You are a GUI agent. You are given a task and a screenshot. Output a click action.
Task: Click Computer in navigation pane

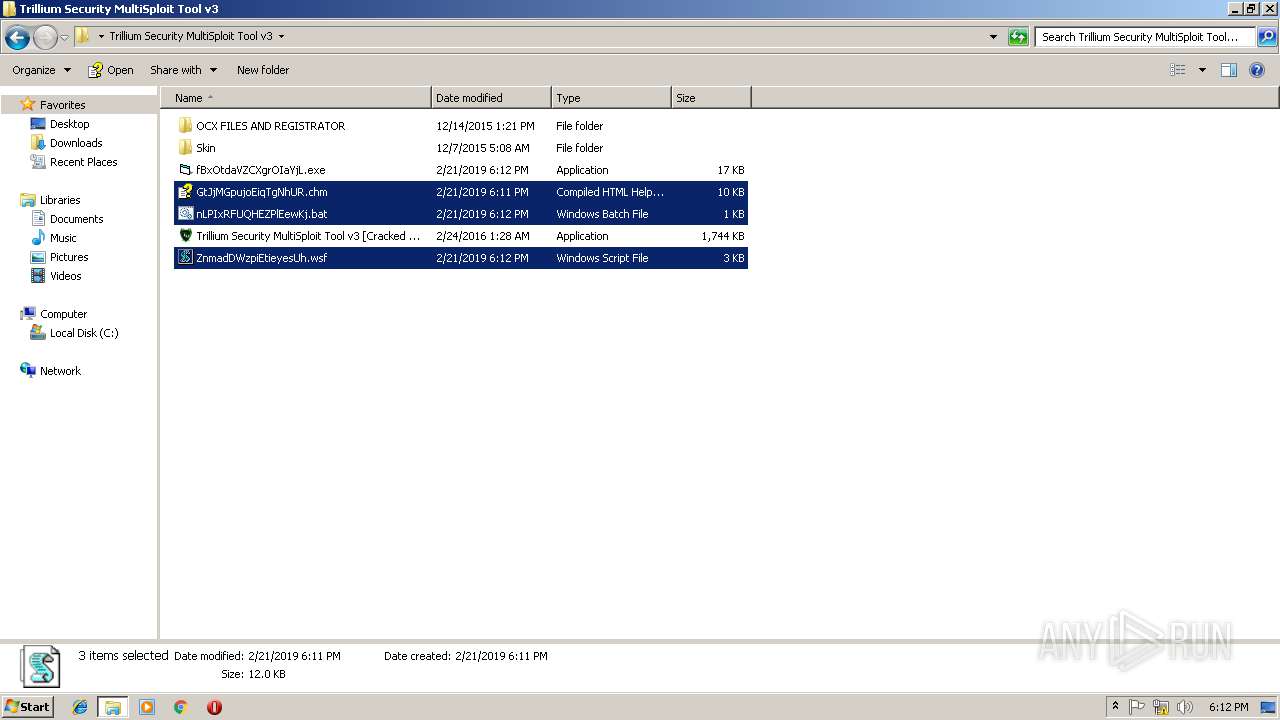click(x=63, y=314)
